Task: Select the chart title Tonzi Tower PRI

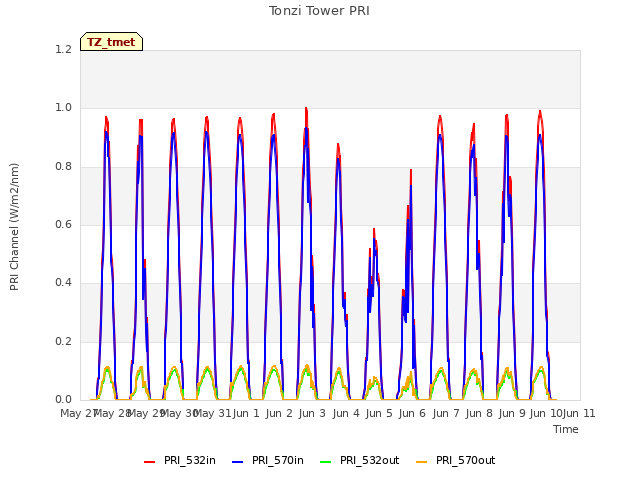Action: click(319, 11)
